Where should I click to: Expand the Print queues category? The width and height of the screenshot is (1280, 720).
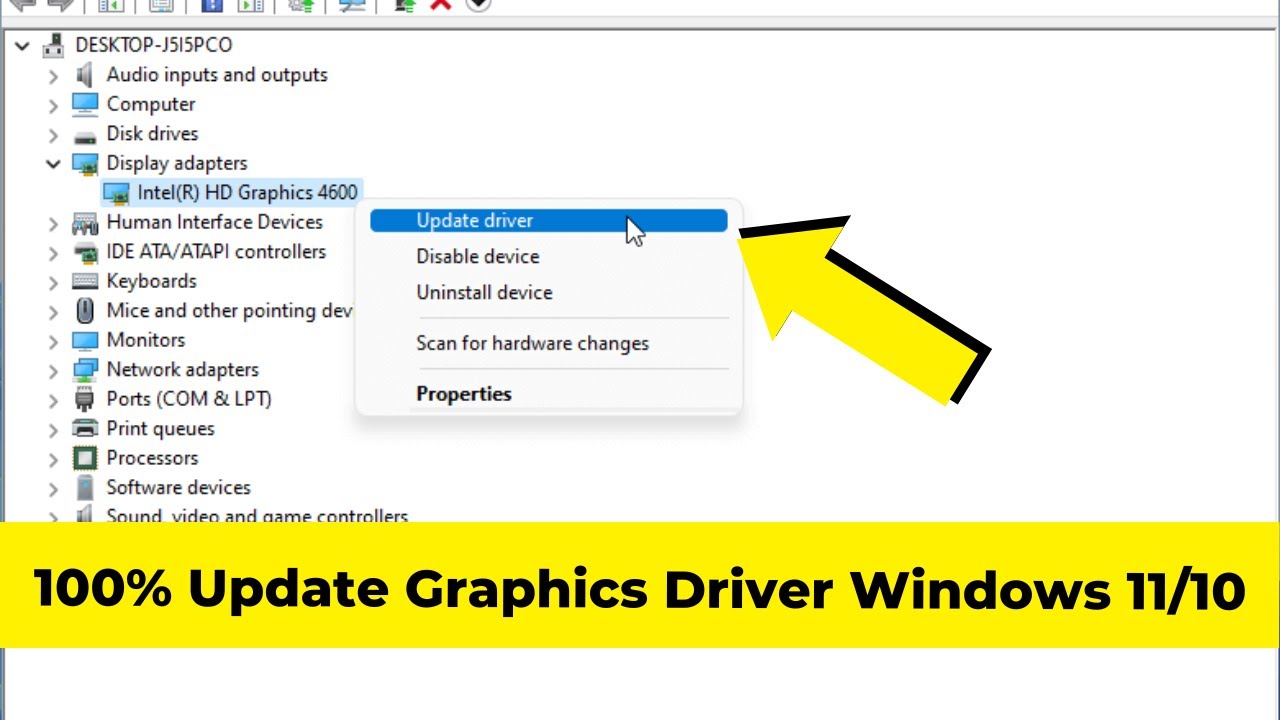(x=54, y=429)
